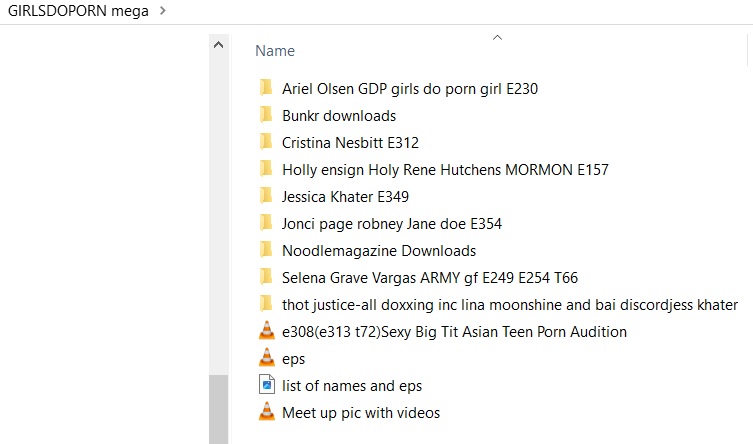
Task: Click the VLC cone icon of 'Meet up pic with videos'
Action: [x=267, y=412]
